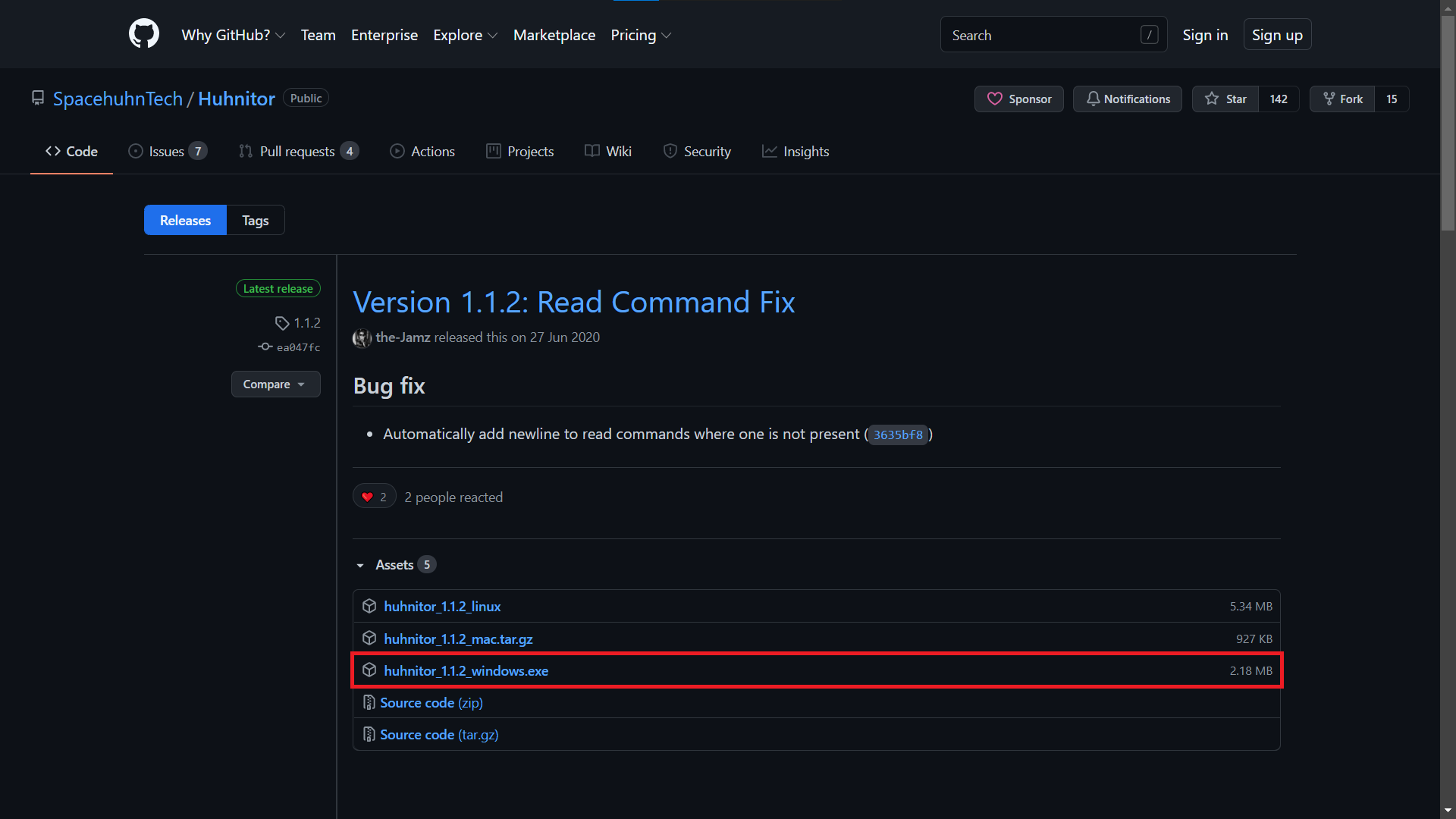
Task: Click the '927 KB' file size text
Action: (1254, 639)
